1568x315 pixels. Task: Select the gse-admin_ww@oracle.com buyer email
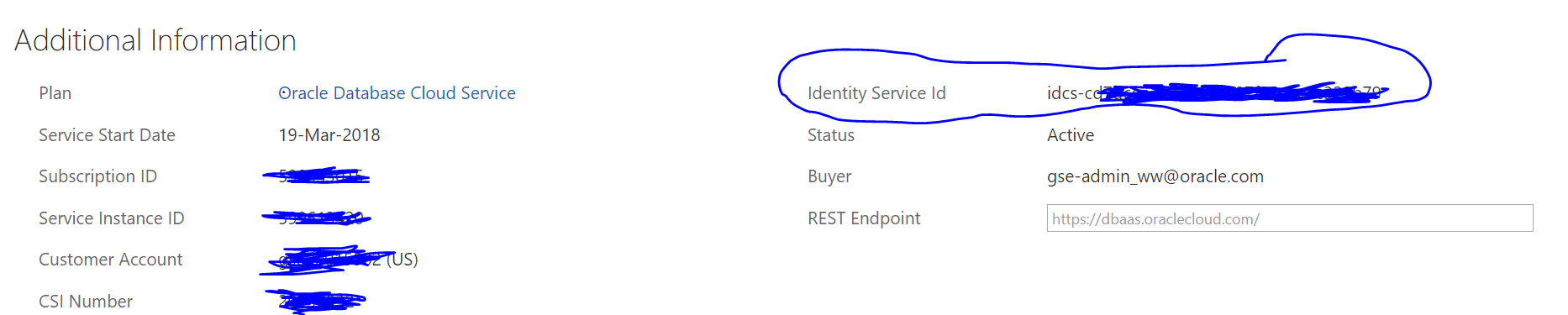click(x=1155, y=176)
